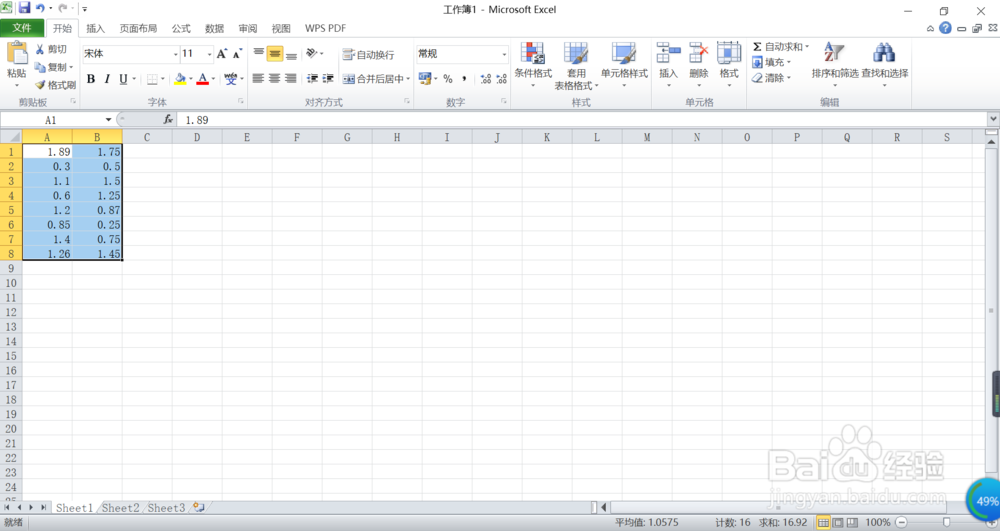Decrease decimal places
1000x531 pixels.
point(501,79)
